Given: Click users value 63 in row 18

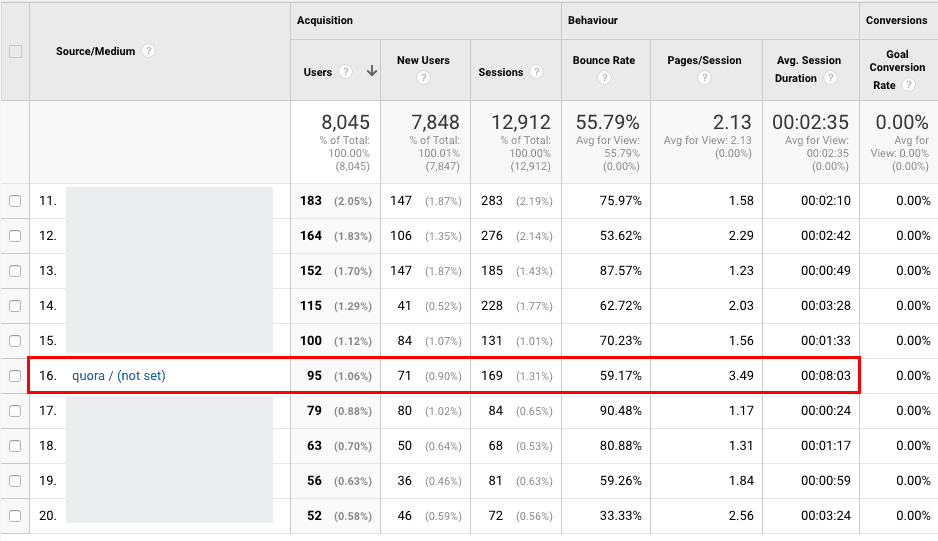Looking at the screenshot, I should 314,446.
